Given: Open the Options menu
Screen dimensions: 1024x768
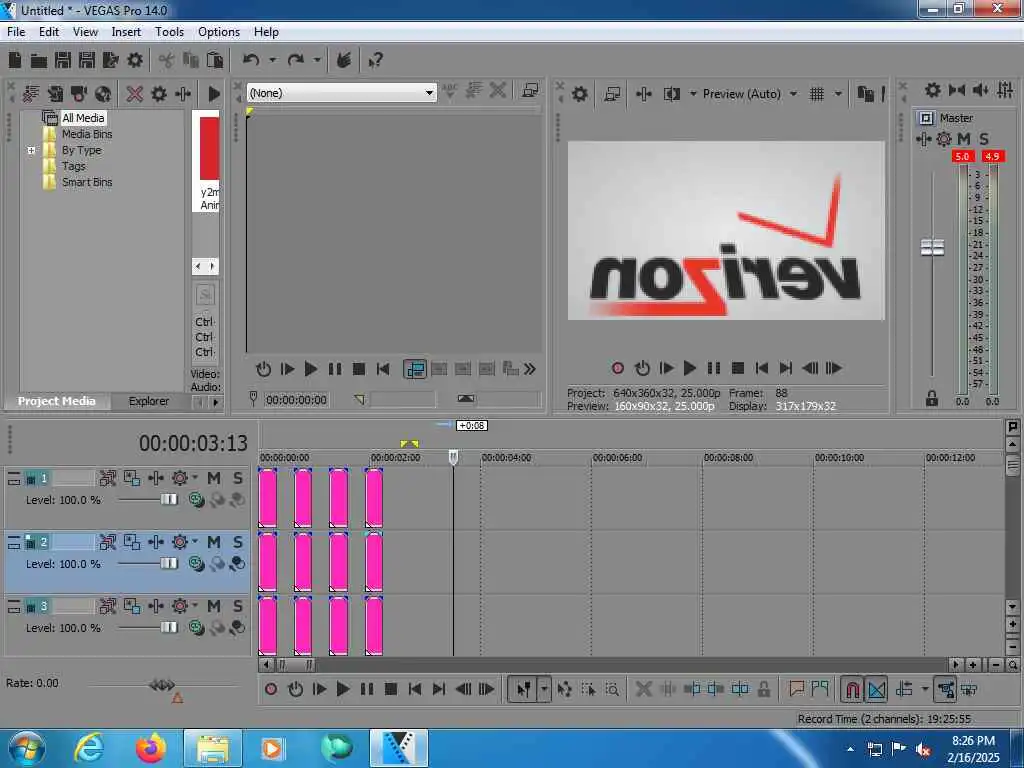Looking at the screenshot, I should (219, 32).
